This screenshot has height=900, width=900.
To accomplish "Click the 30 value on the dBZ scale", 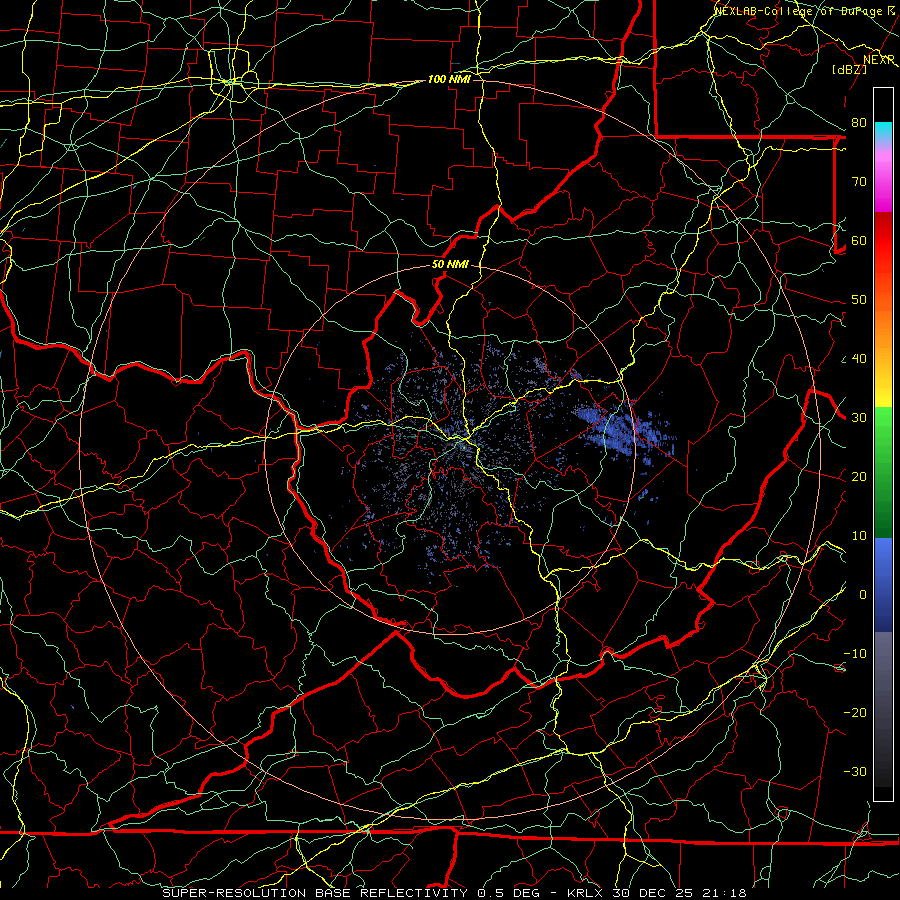I will (x=859, y=418).
